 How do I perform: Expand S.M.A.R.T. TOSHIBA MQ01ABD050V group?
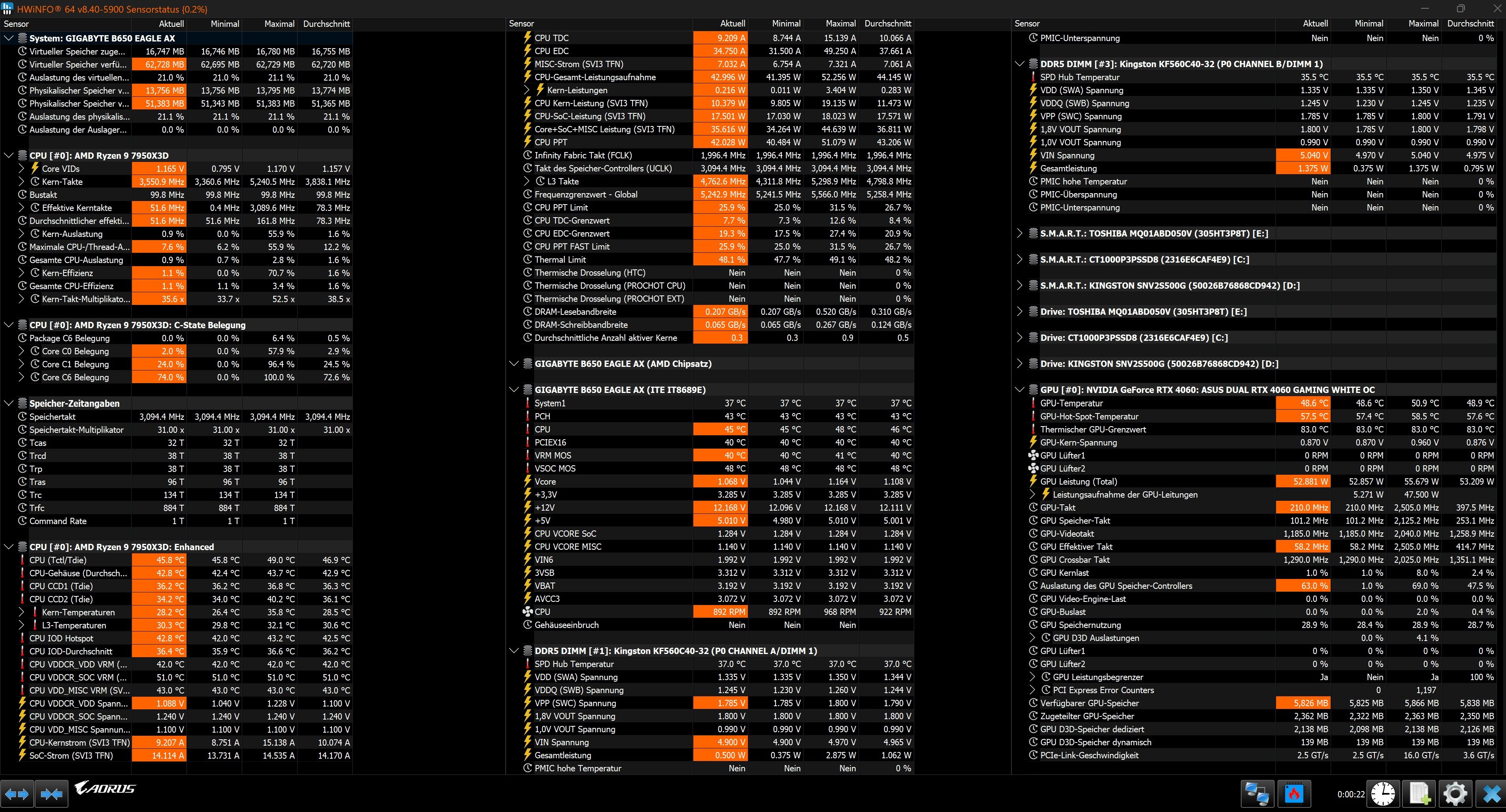[1020, 233]
